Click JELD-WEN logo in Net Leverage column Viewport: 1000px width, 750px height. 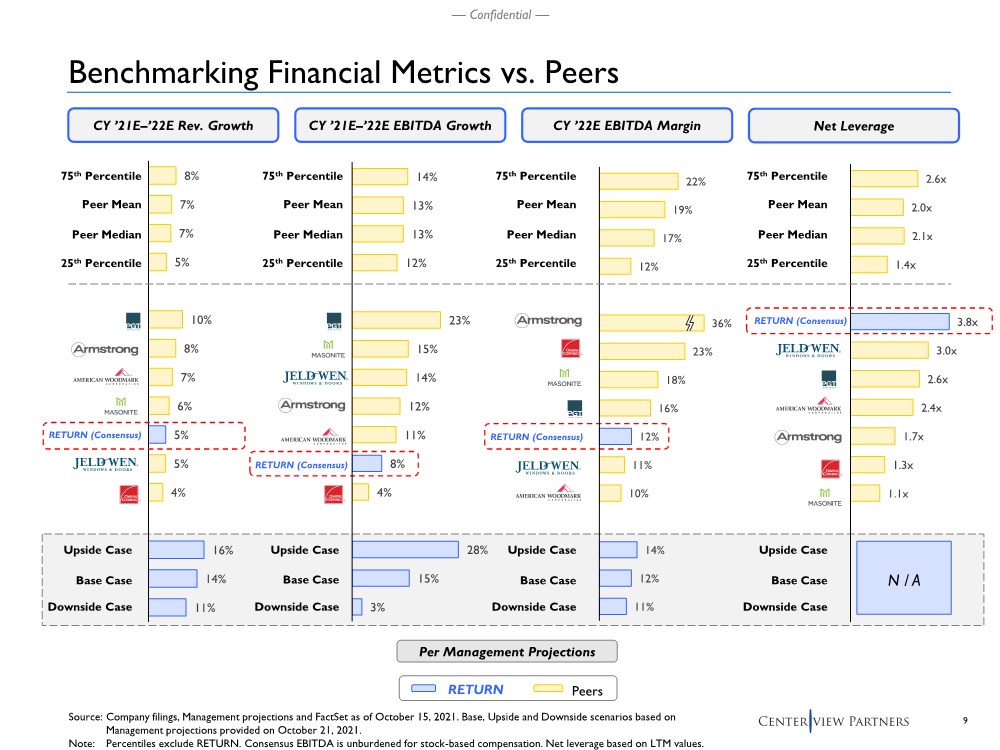[x=808, y=350]
